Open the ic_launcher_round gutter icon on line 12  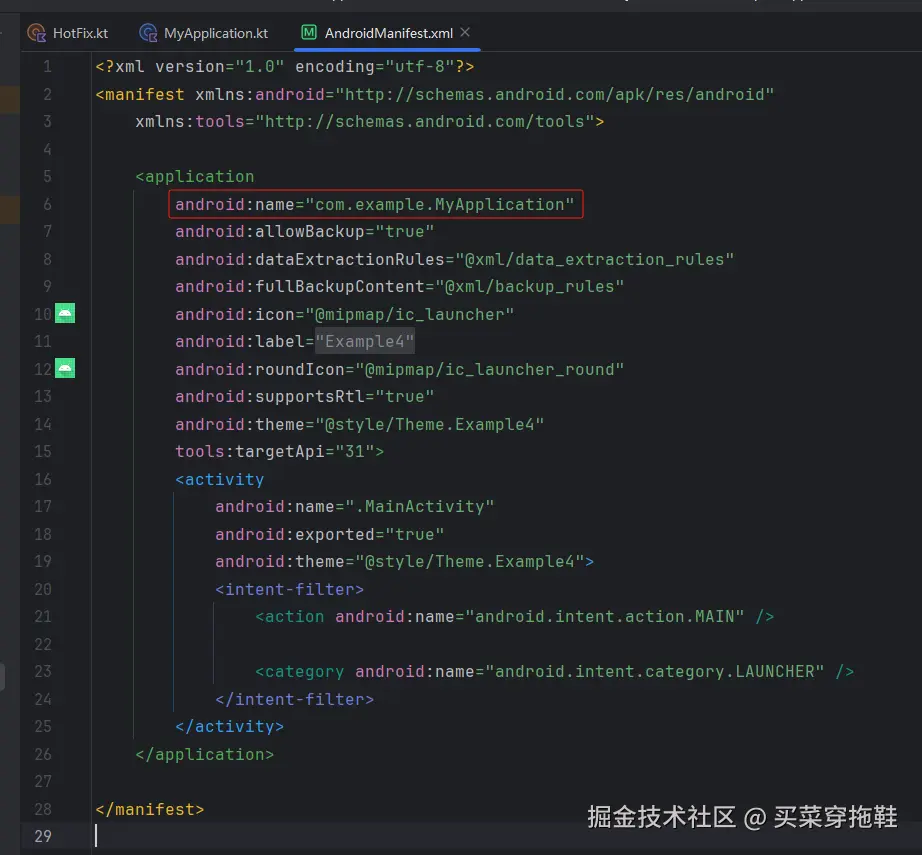point(65,368)
